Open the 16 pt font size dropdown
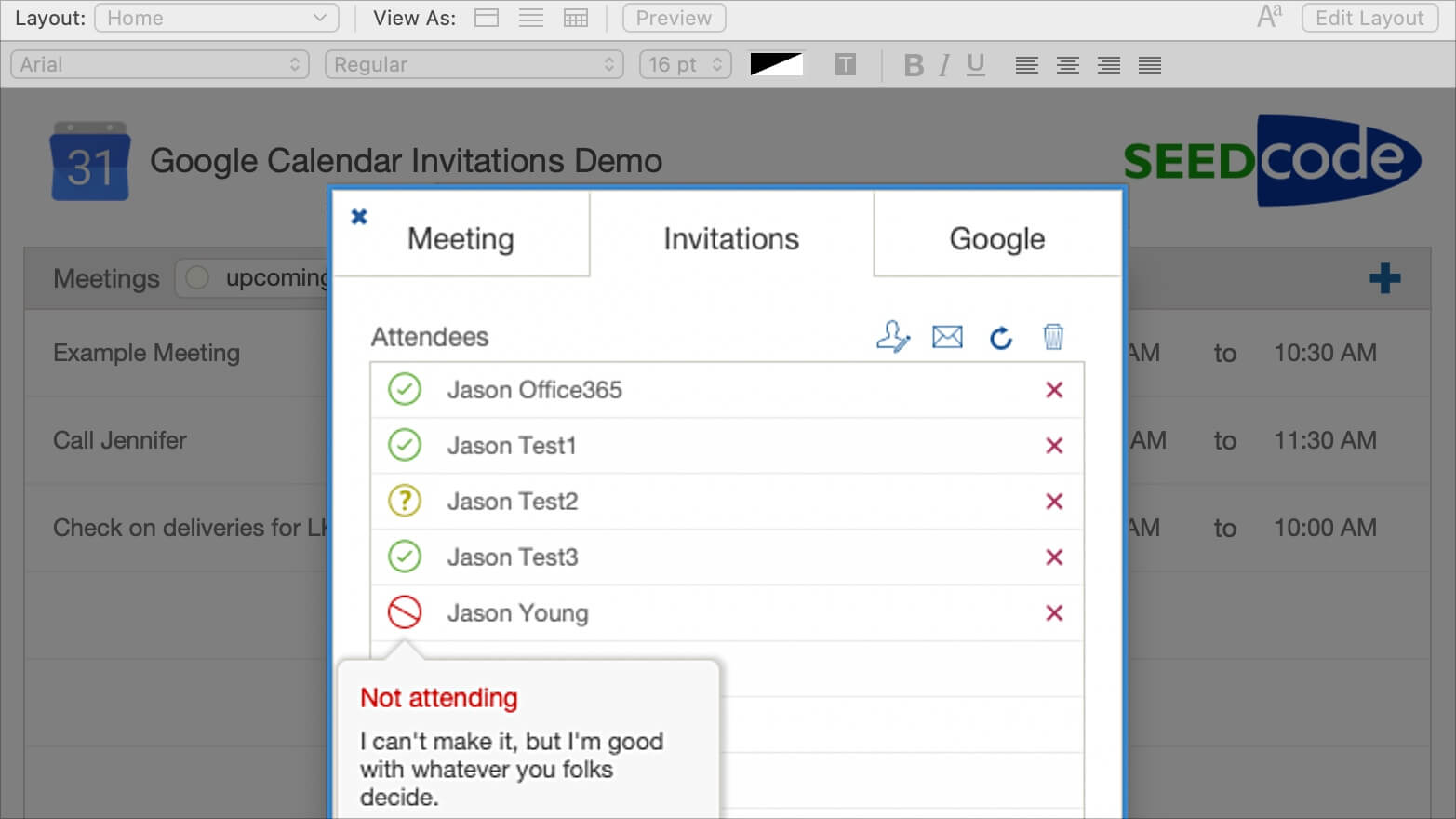This screenshot has width=1456, height=819. (x=685, y=64)
